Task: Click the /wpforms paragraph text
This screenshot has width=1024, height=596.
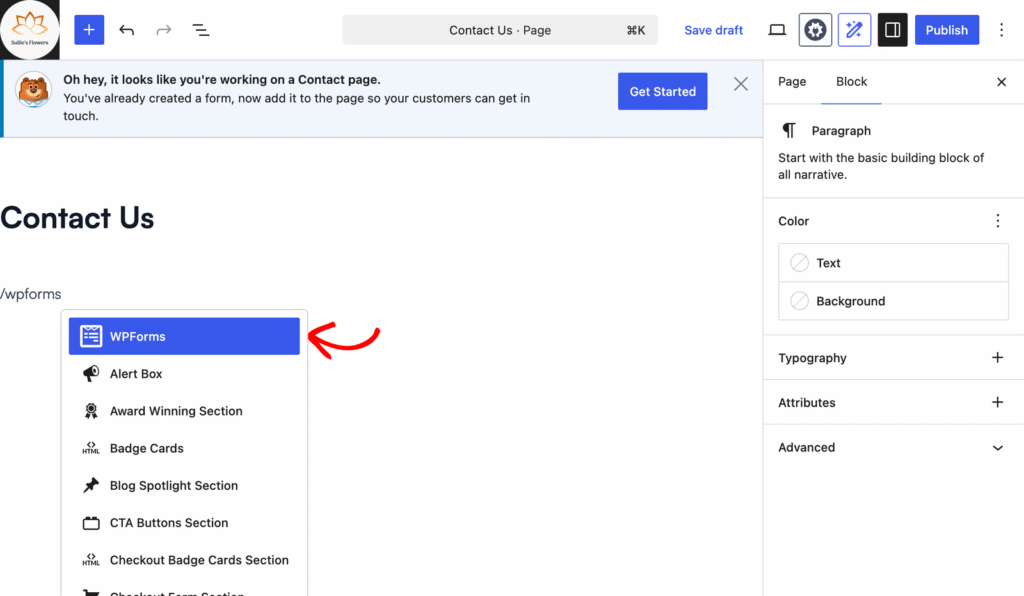Action: 31,294
